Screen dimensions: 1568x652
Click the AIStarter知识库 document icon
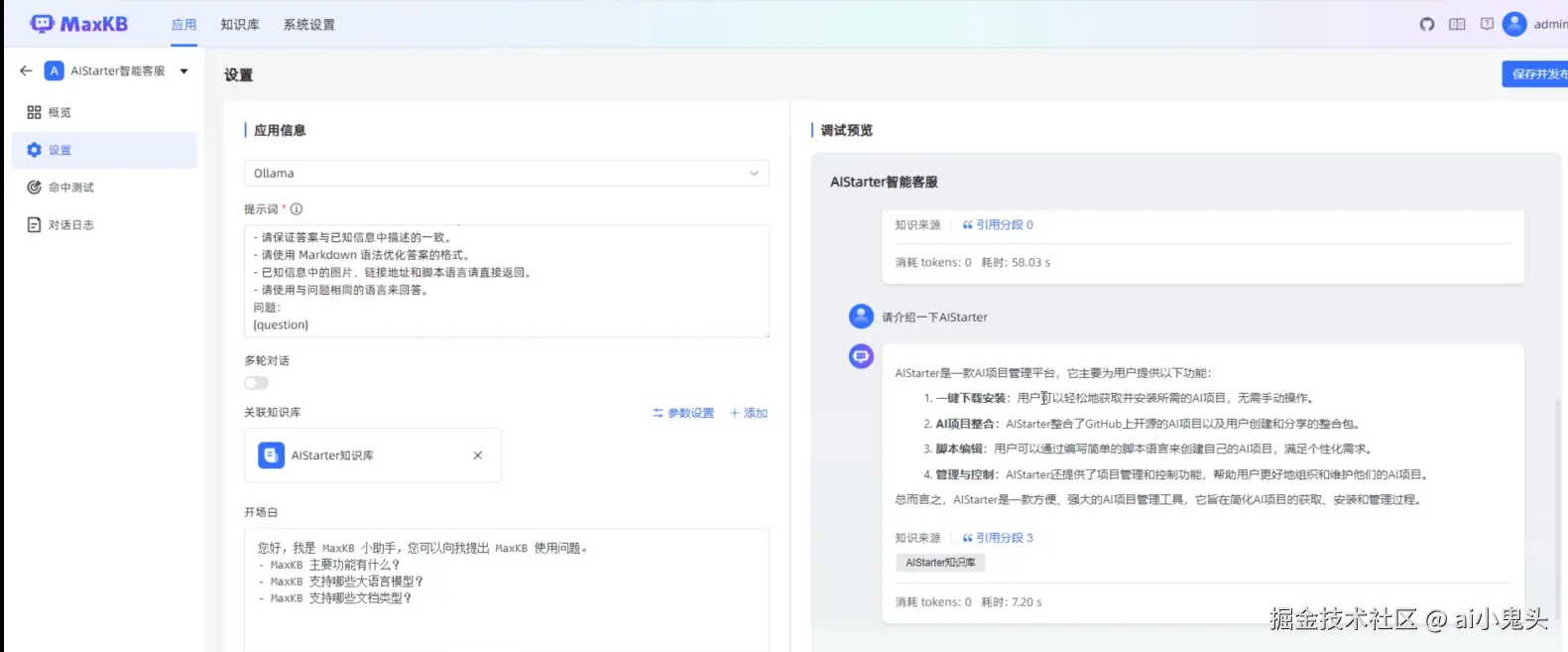coord(271,456)
